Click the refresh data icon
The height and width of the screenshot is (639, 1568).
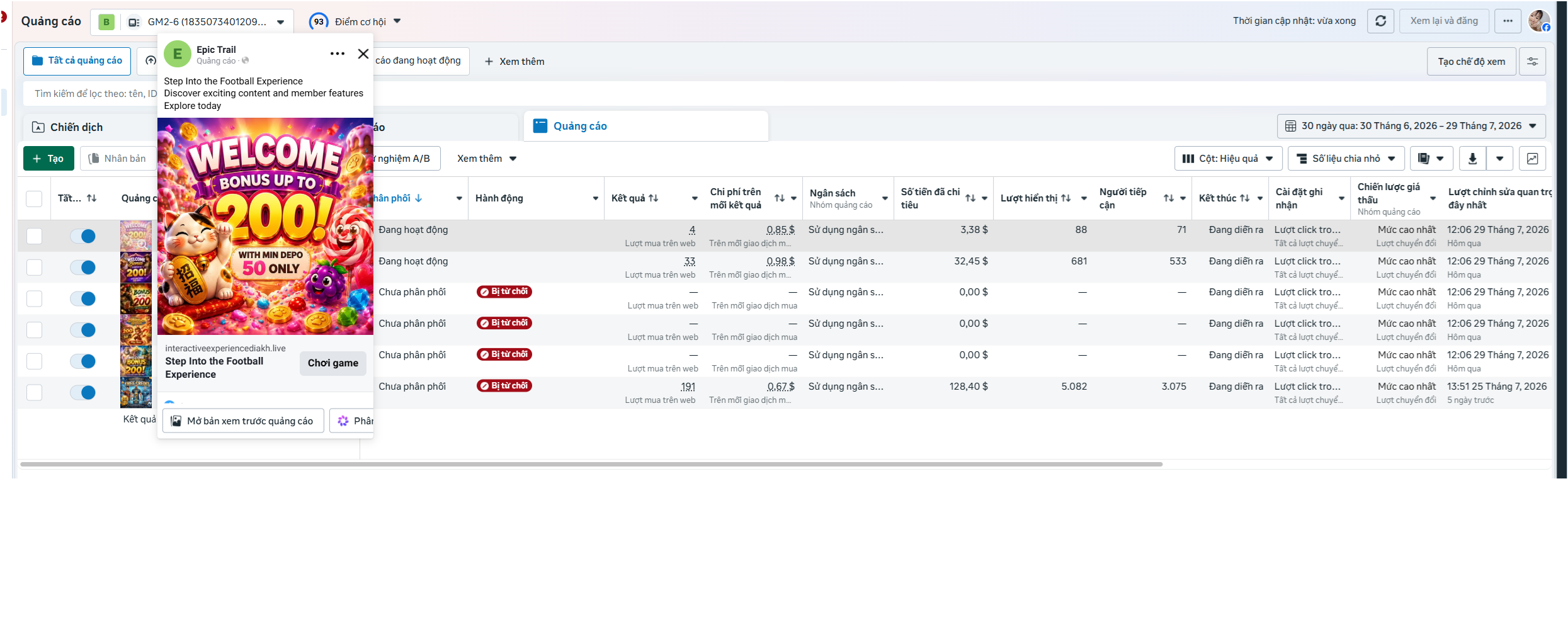click(x=1380, y=21)
